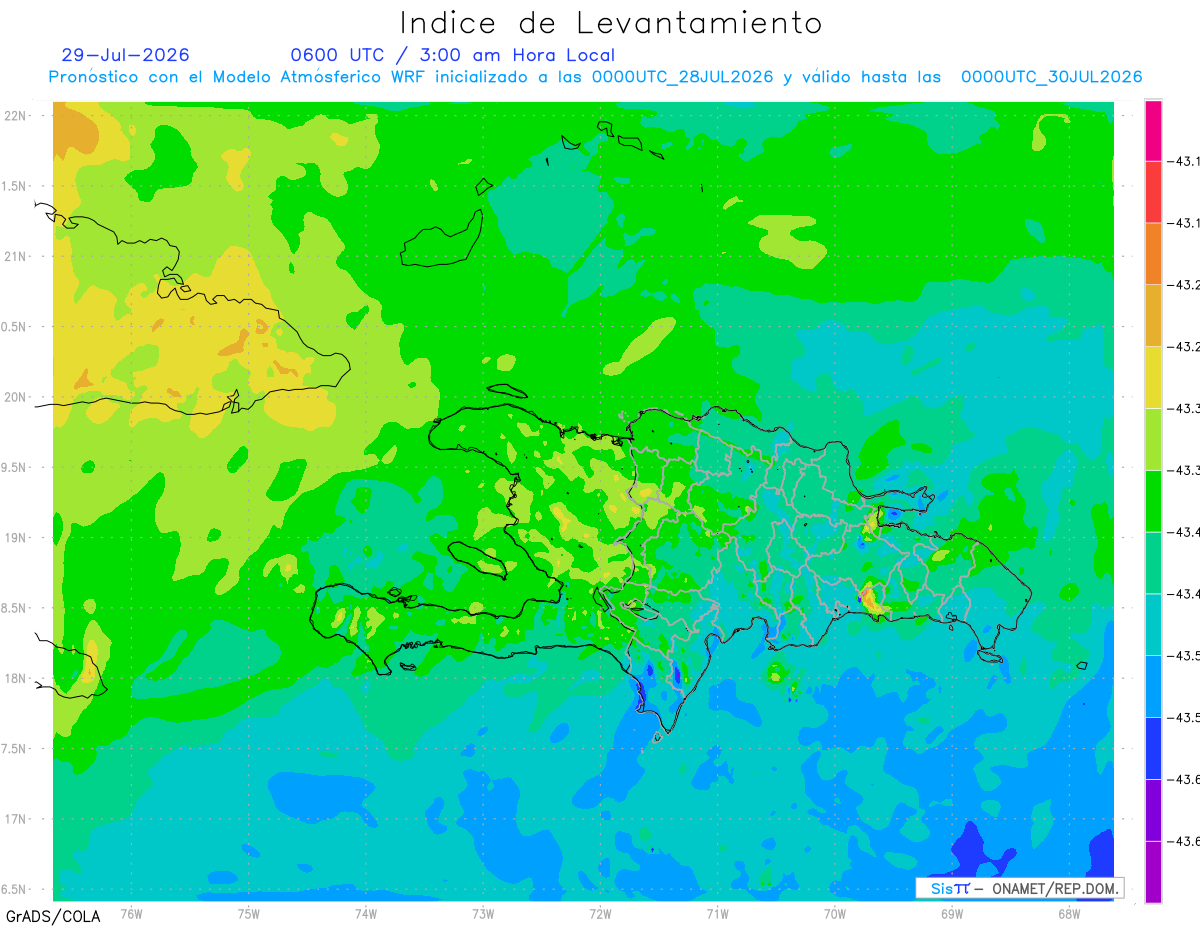Select the royal blue legend swatch
Viewport: 1200px width, 927px height.
[1153, 749]
